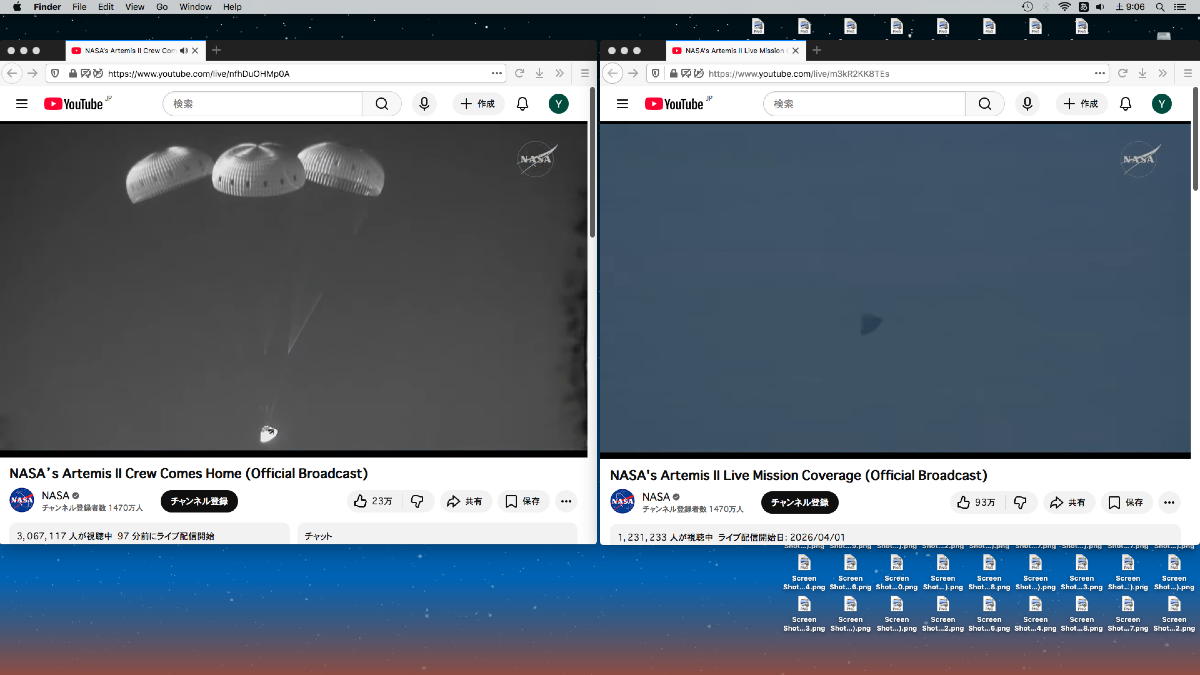Viewport: 1200px width, 675px height.
Task: Open the View menu
Action: coord(134,7)
